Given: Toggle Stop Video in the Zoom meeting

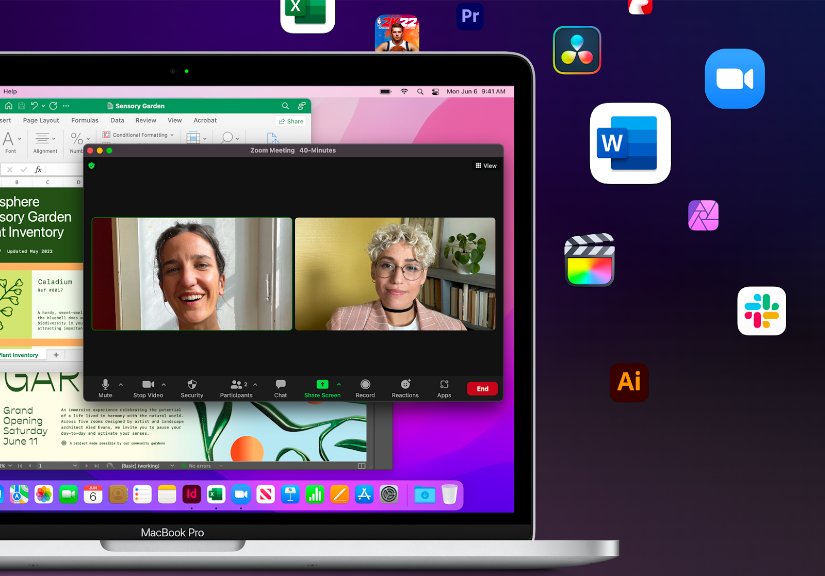Looking at the screenshot, I should tap(146, 384).
